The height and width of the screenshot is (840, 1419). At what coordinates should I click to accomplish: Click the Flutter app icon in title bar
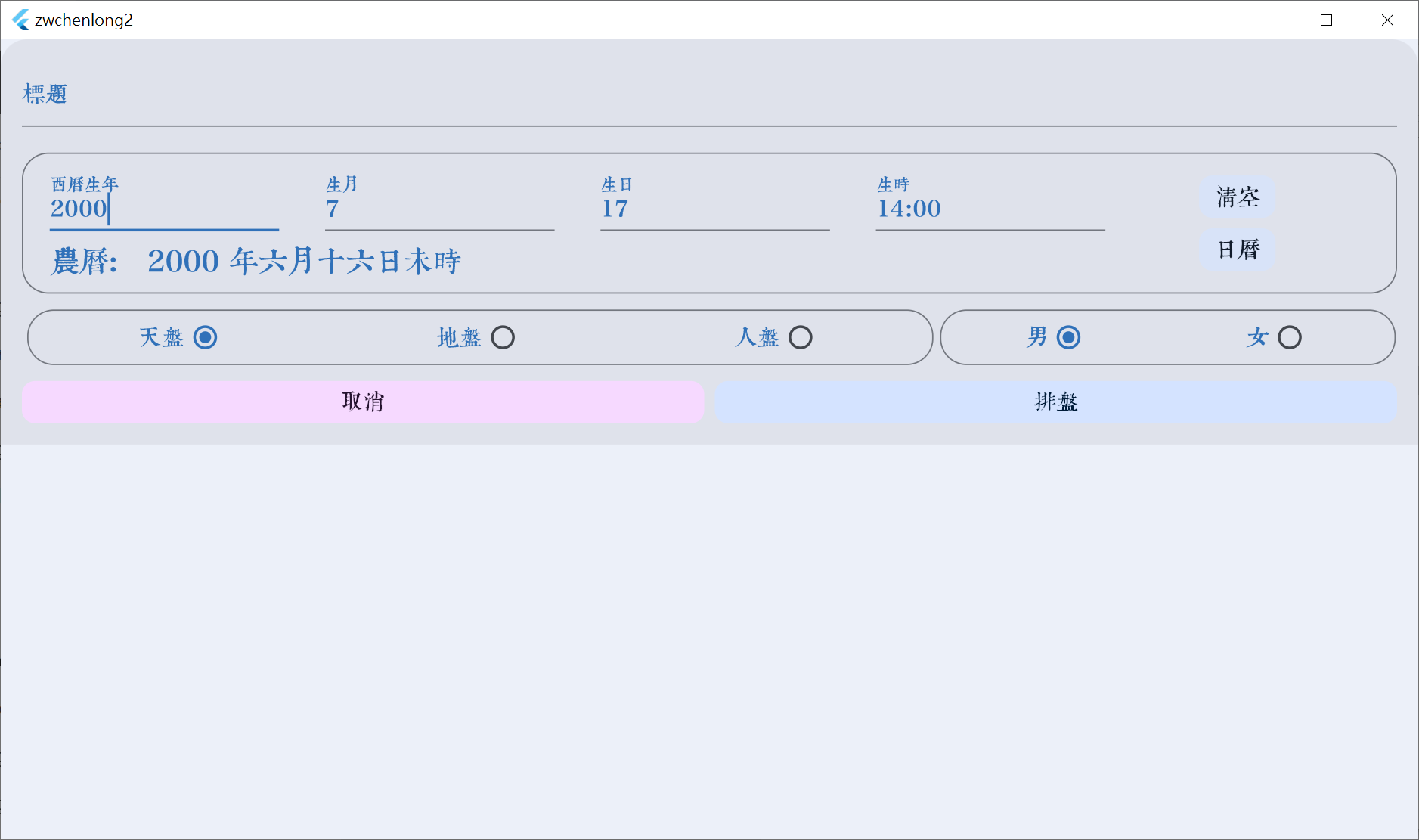point(20,20)
